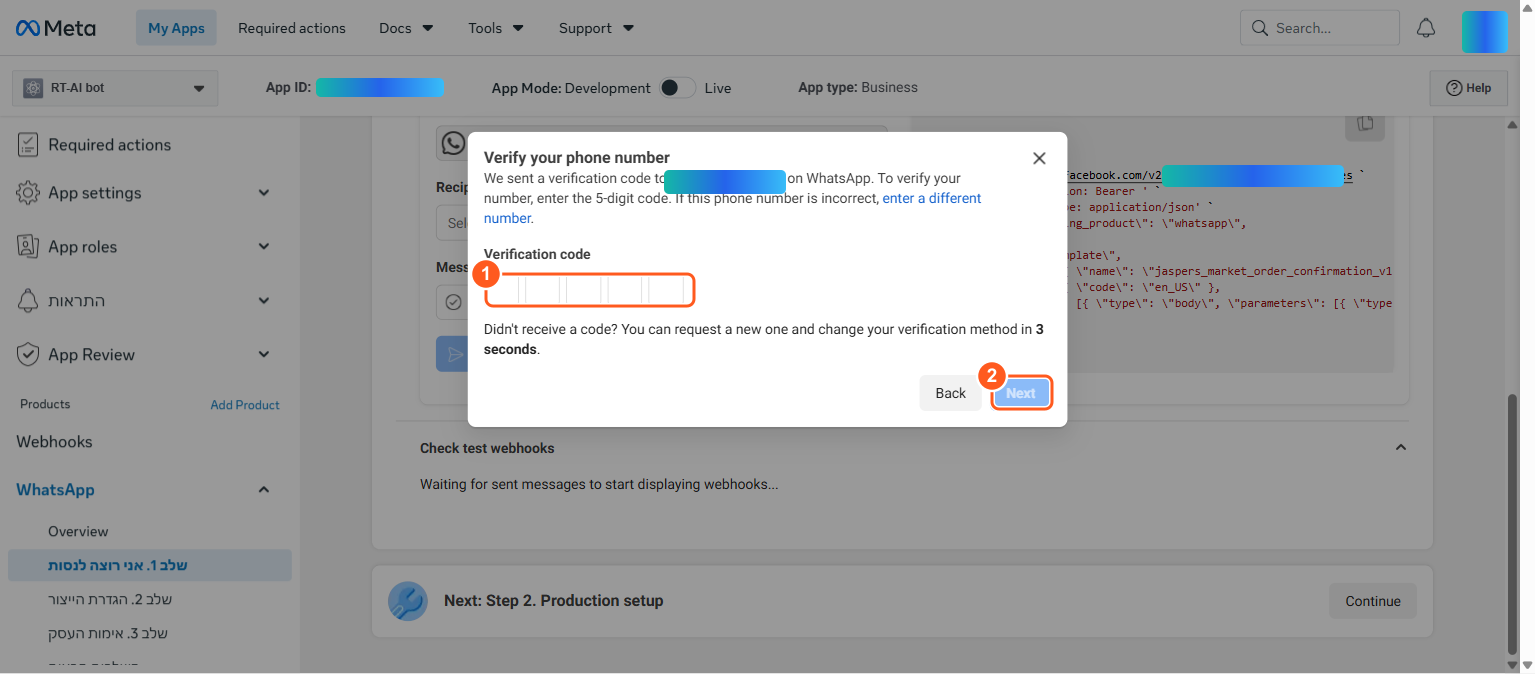This screenshot has height=674, width=1535.
Task: Click the top Search field
Action: click(1320, 28)
